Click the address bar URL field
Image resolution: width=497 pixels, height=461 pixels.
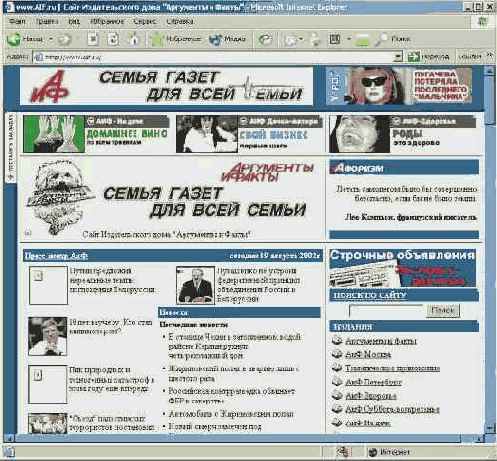click(218, 57)
